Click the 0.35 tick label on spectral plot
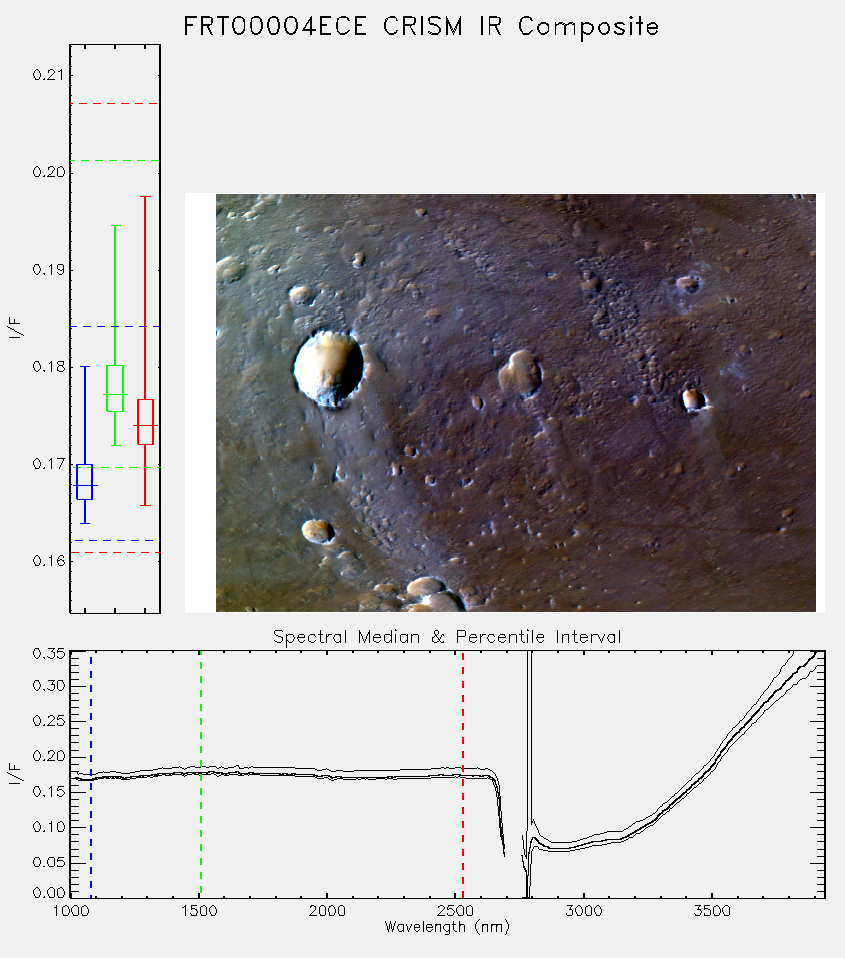This screenshot has width=845, height=958. pyautogui.click(x=48, y=654)
